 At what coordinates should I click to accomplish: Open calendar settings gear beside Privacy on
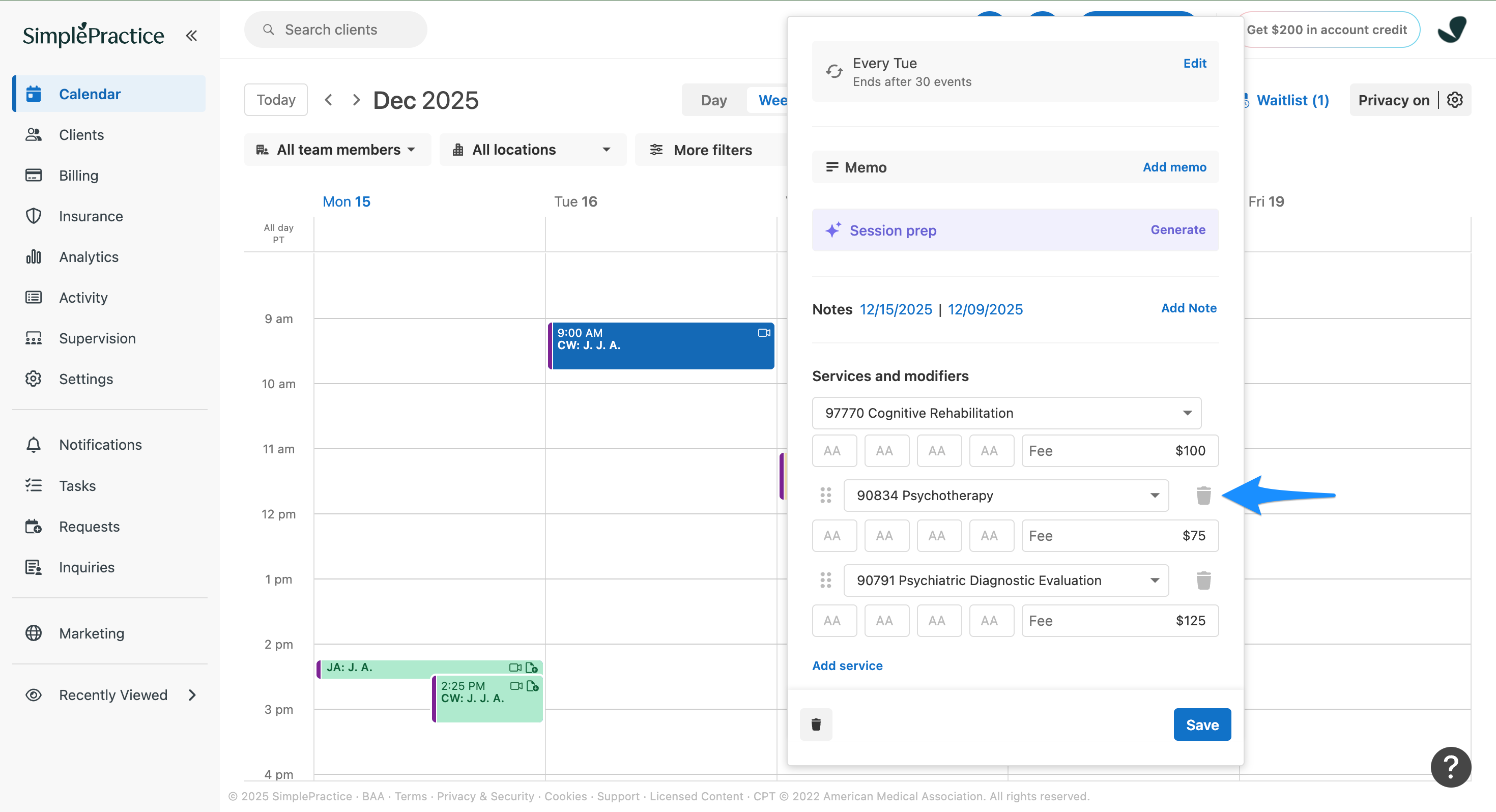tap(1455, 100)
